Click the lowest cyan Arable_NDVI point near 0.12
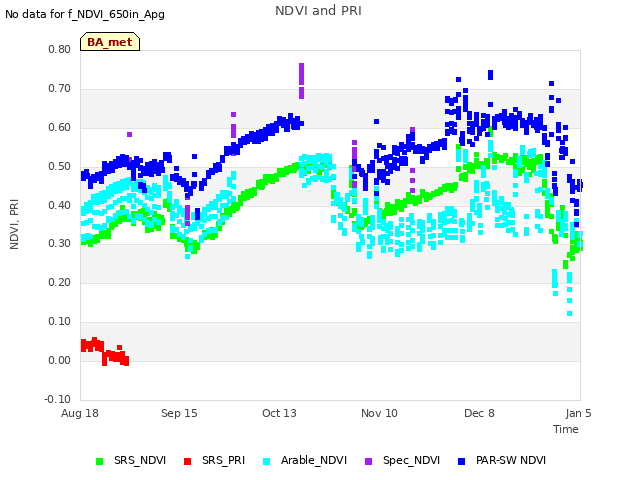 (x=569, y=313)
